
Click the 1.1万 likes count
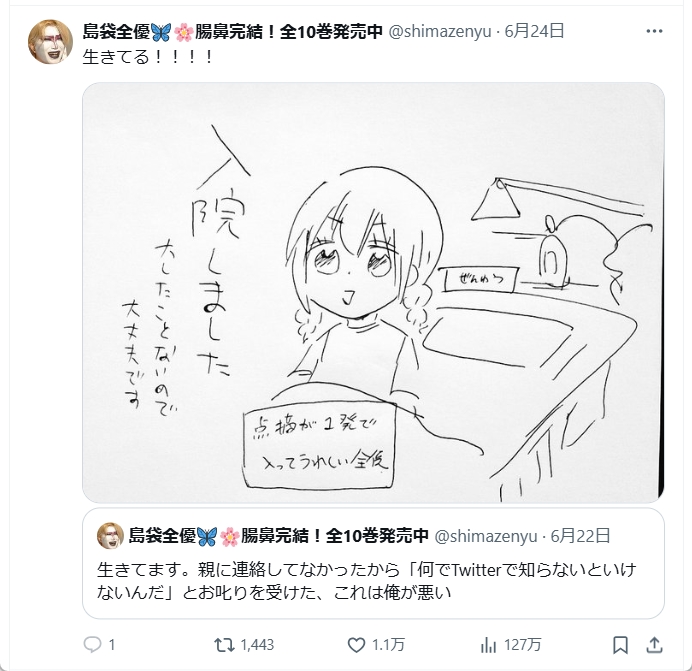tap(388, 645)
